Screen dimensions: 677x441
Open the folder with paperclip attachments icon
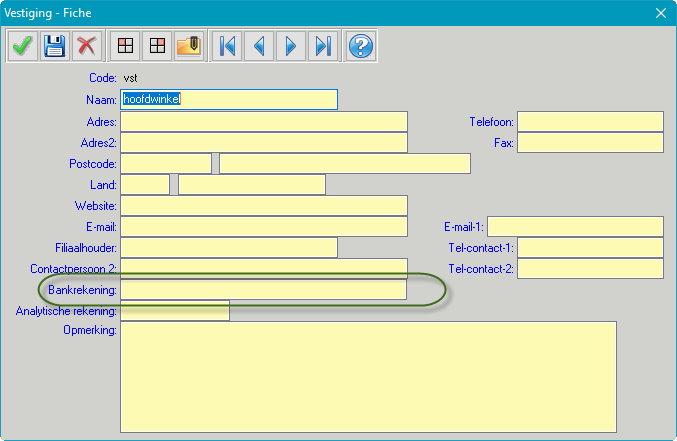[x=189, y=46]
